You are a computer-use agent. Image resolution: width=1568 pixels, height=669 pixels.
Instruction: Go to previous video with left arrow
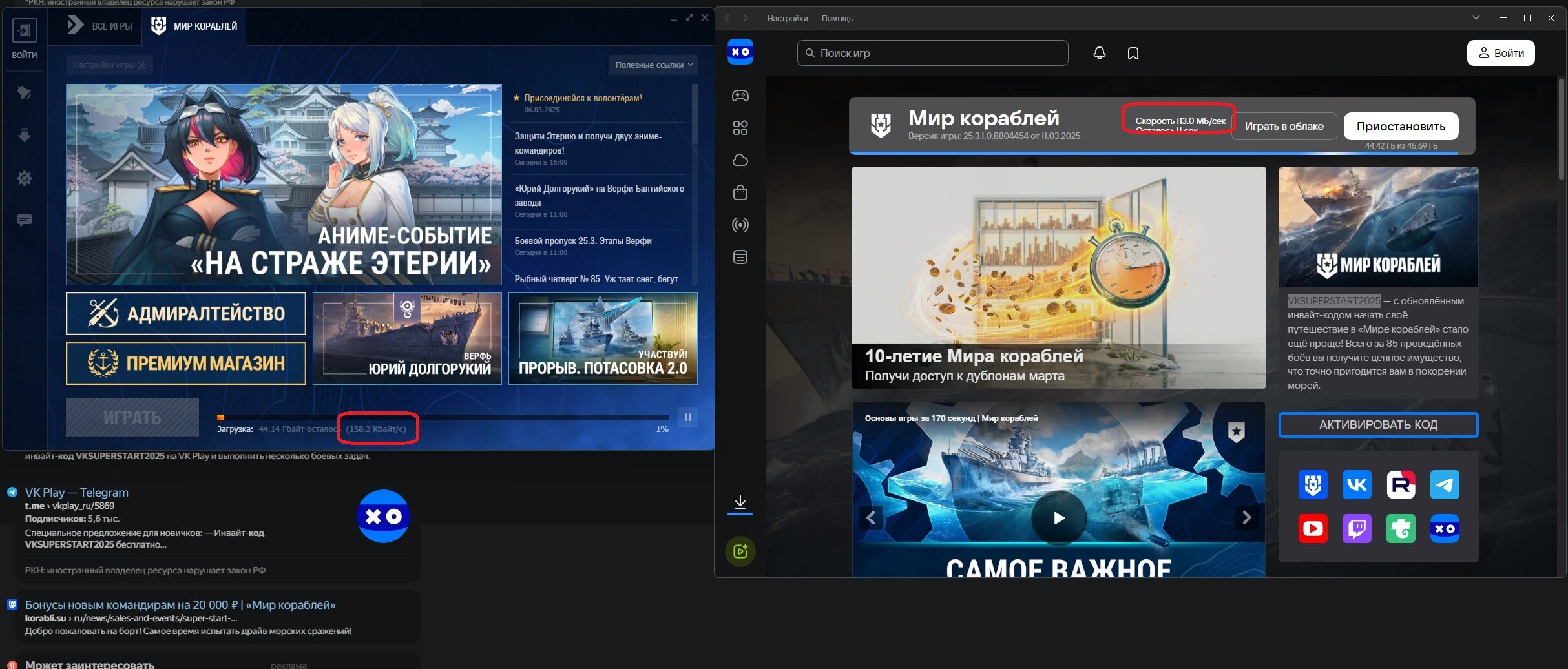coord(871,518)
